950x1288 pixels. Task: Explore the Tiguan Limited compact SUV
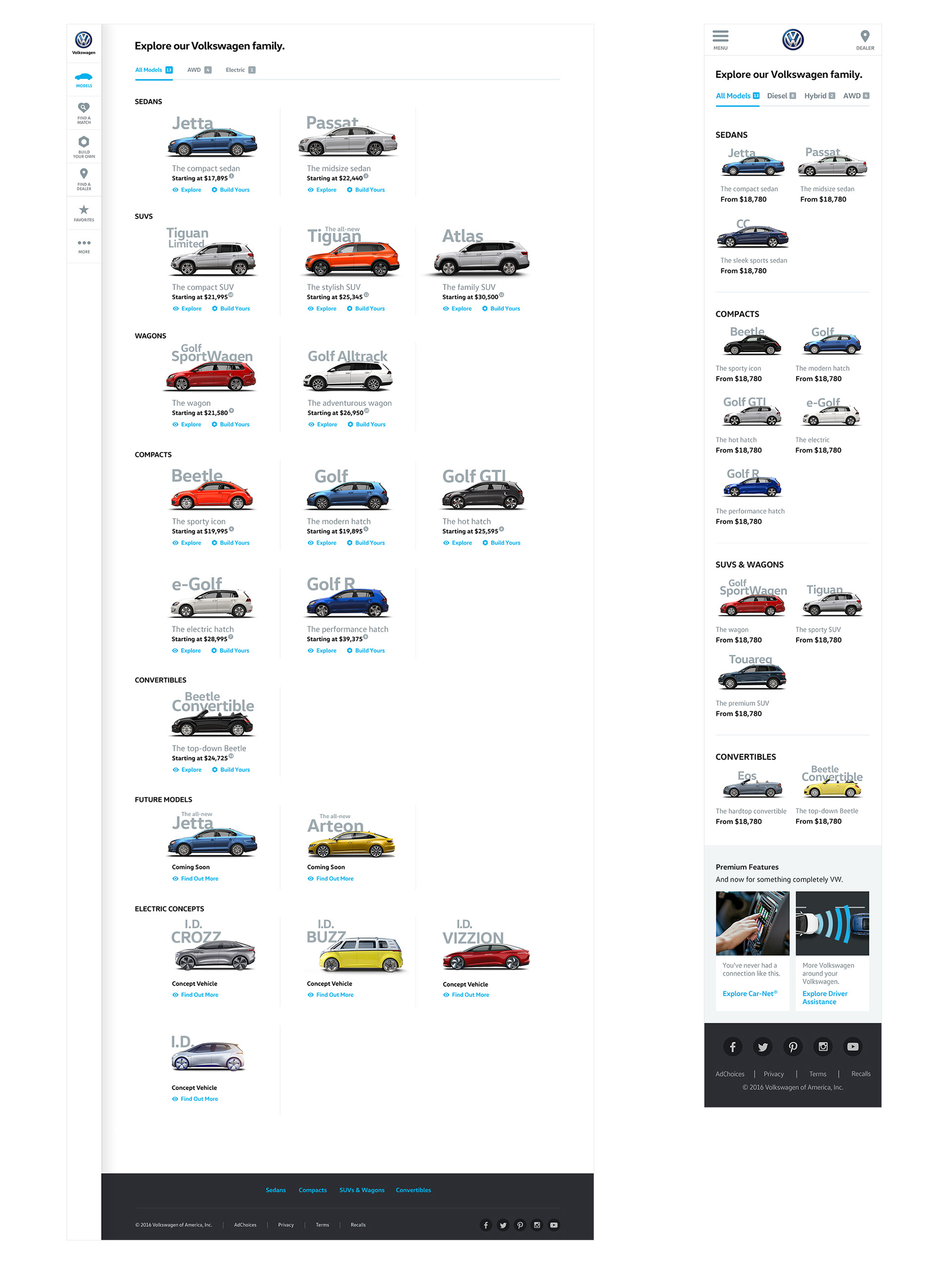[187, 308]
